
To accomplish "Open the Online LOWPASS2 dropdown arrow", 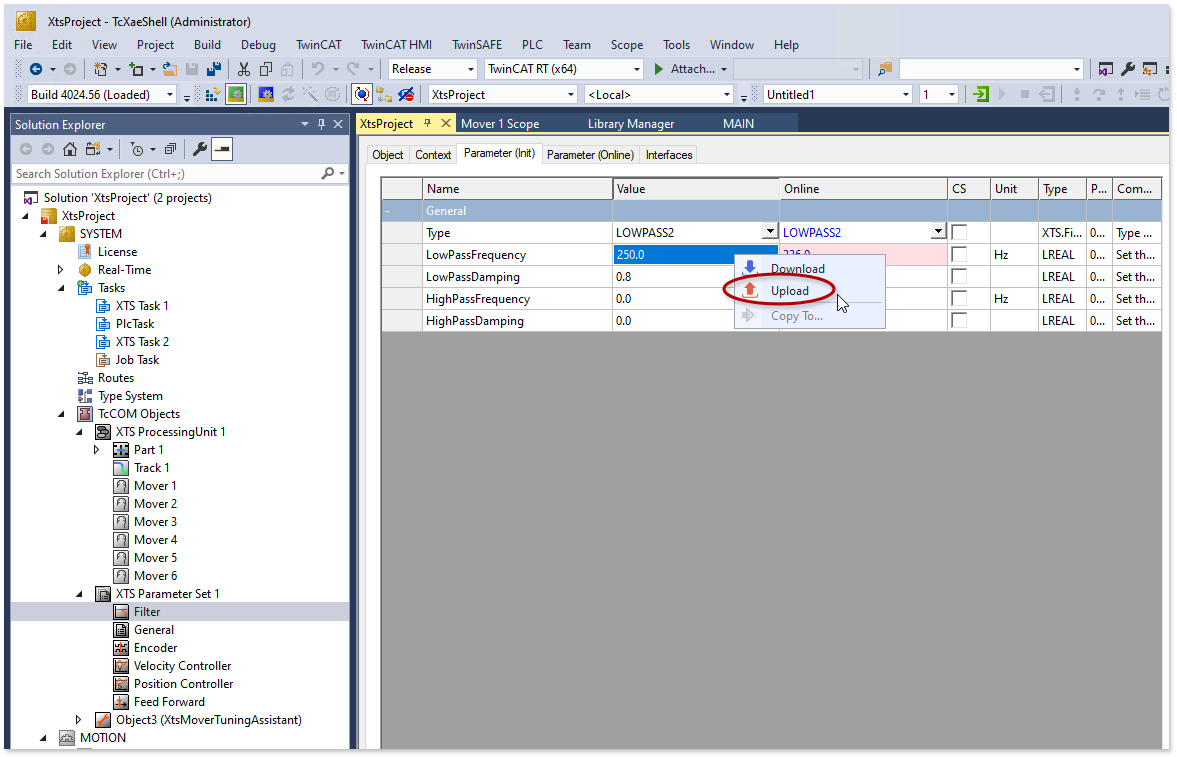I will 938,232.
